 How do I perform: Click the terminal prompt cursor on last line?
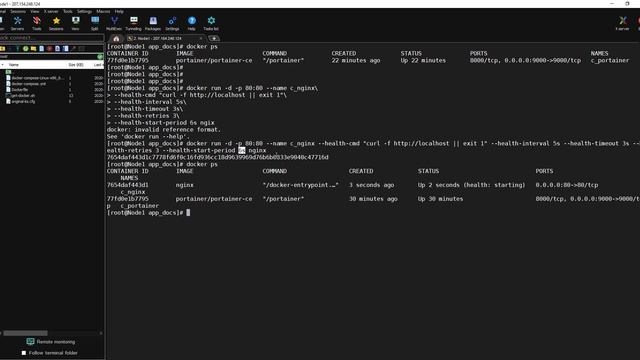click(x=188, y=213)
